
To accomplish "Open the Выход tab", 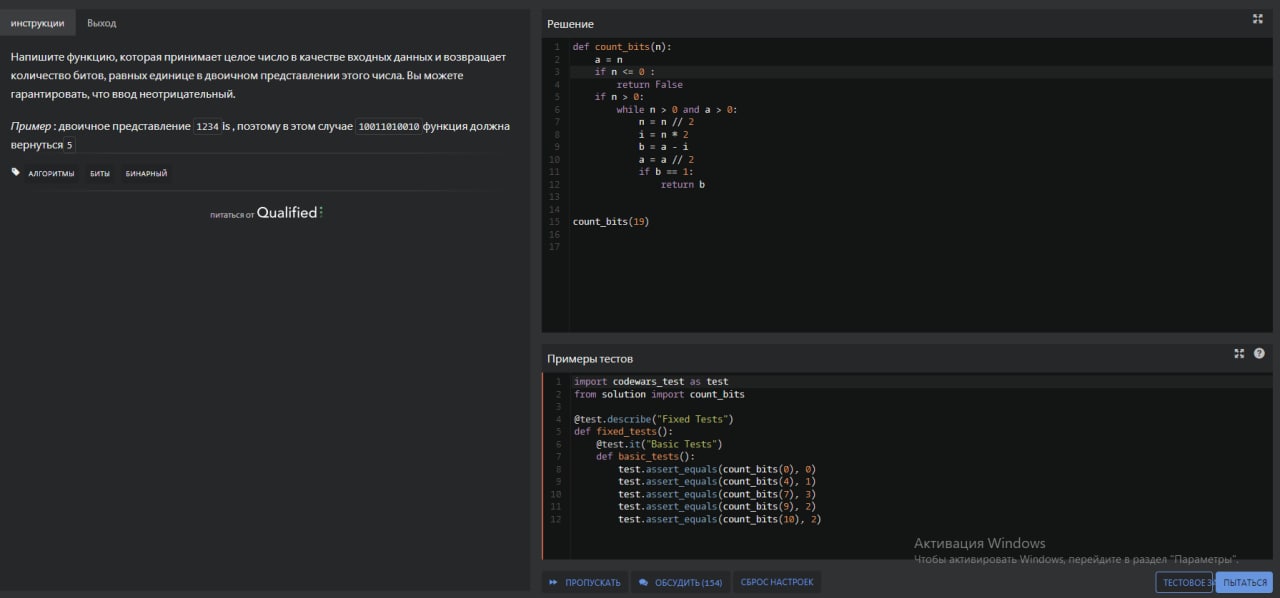I will click(x=102, y=22).
